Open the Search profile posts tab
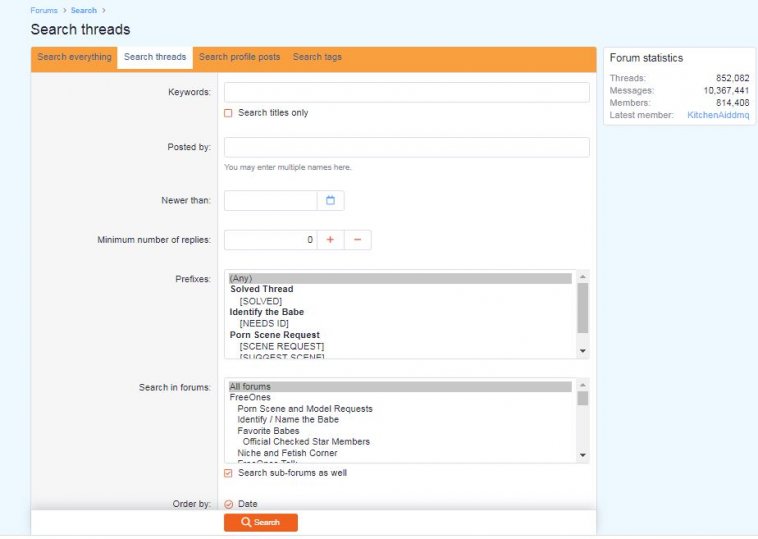The height and width of the screenshot is (539, 758). (239, 57)
